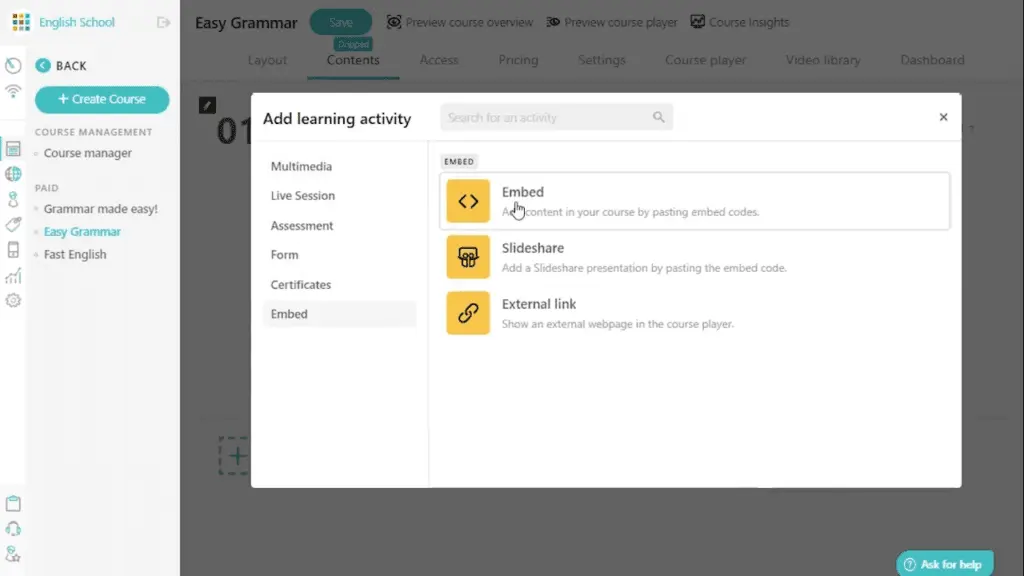Select the Assessment category
Viewport: 1024px width, 576px height.
[302, 226]
